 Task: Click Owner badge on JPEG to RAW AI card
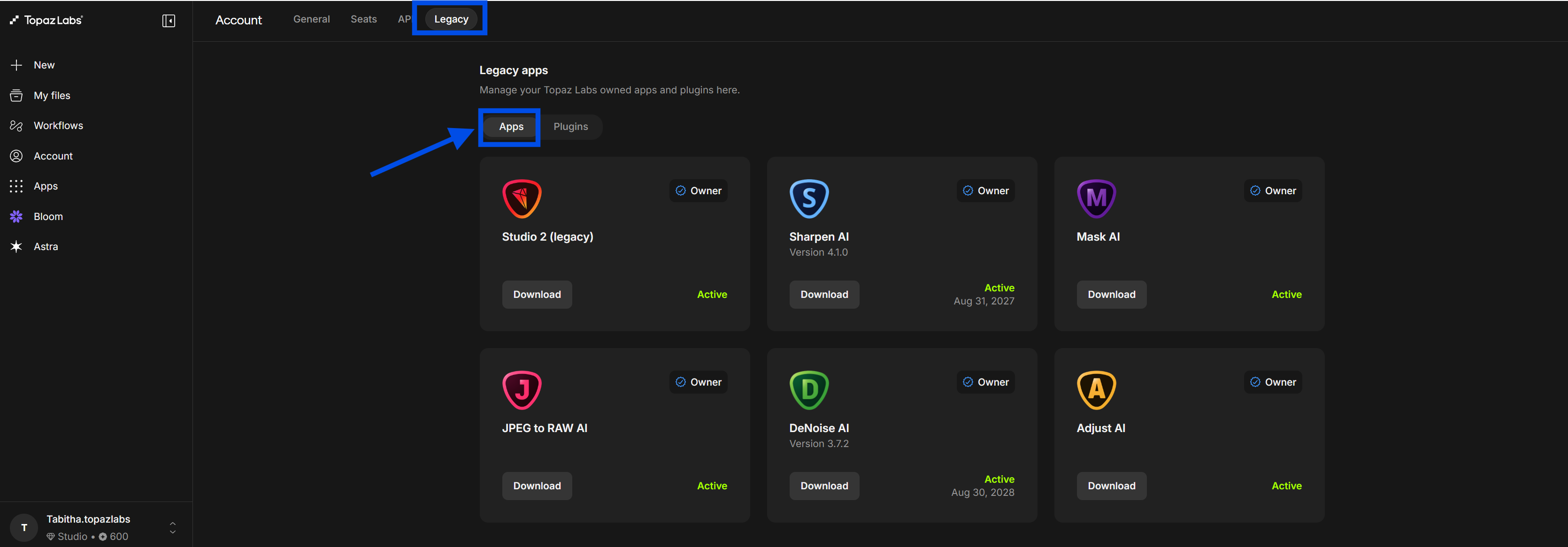pyautogui.click(x=698, y=382)
